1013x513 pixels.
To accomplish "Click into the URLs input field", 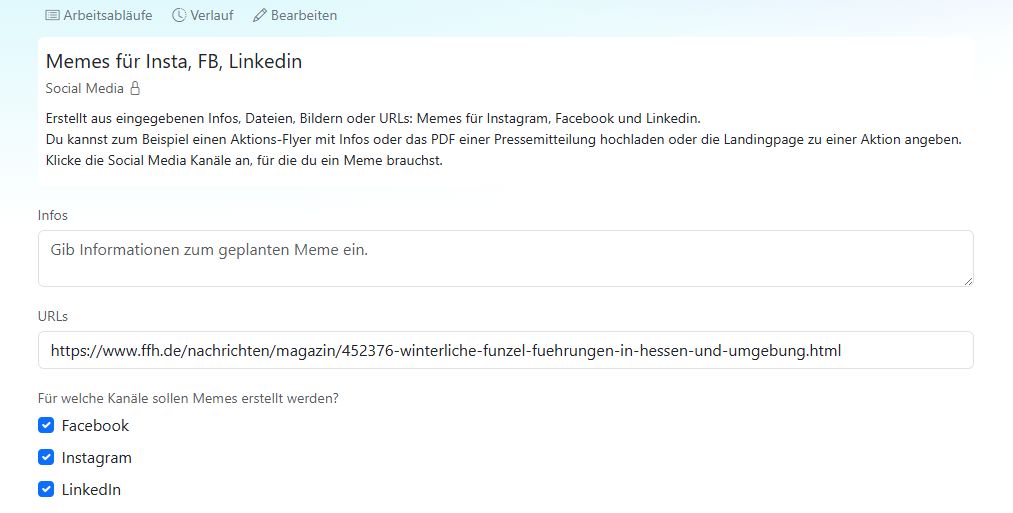I will [505, 350].
